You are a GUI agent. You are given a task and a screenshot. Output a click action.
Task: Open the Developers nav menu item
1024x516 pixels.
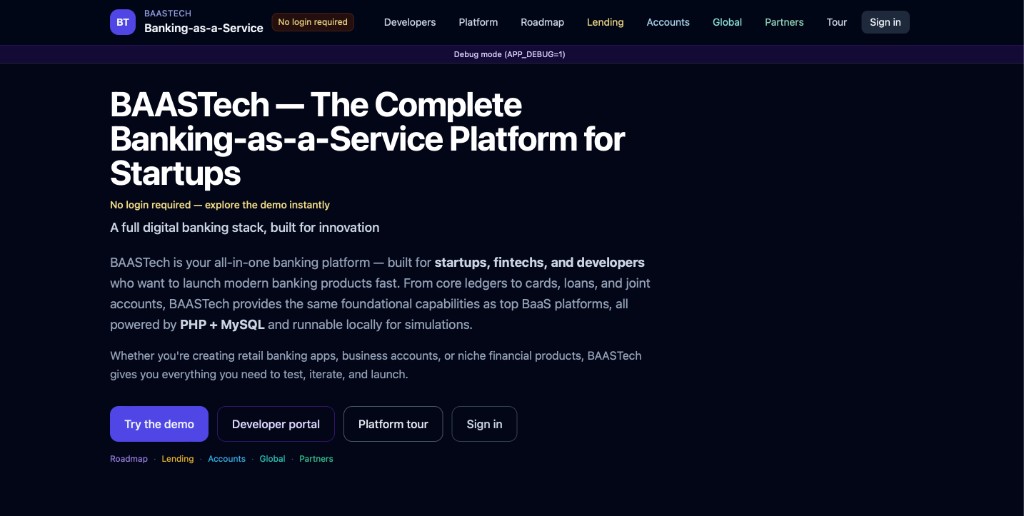click(410, 22)
